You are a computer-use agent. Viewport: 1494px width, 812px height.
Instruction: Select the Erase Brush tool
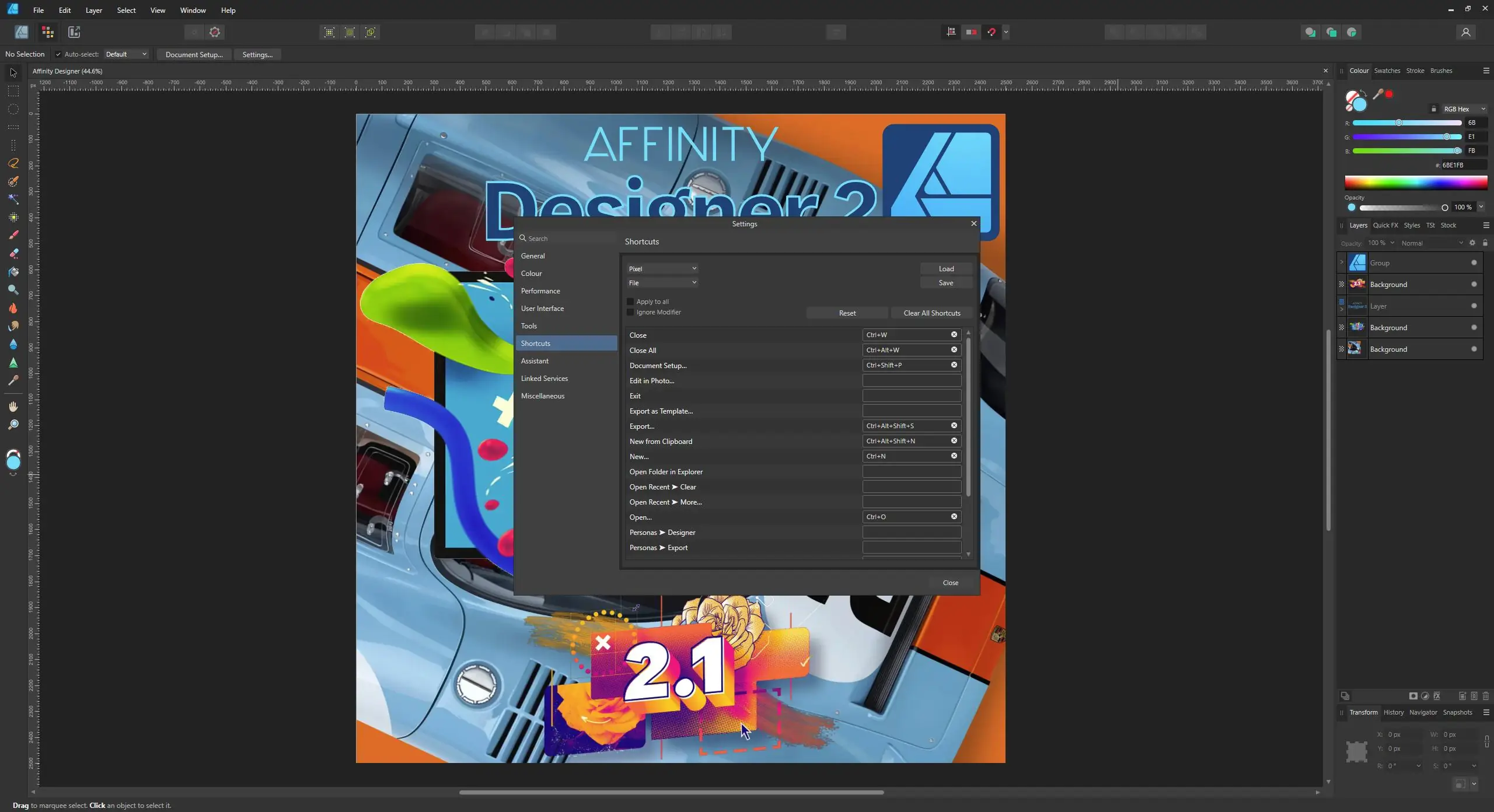13,253
